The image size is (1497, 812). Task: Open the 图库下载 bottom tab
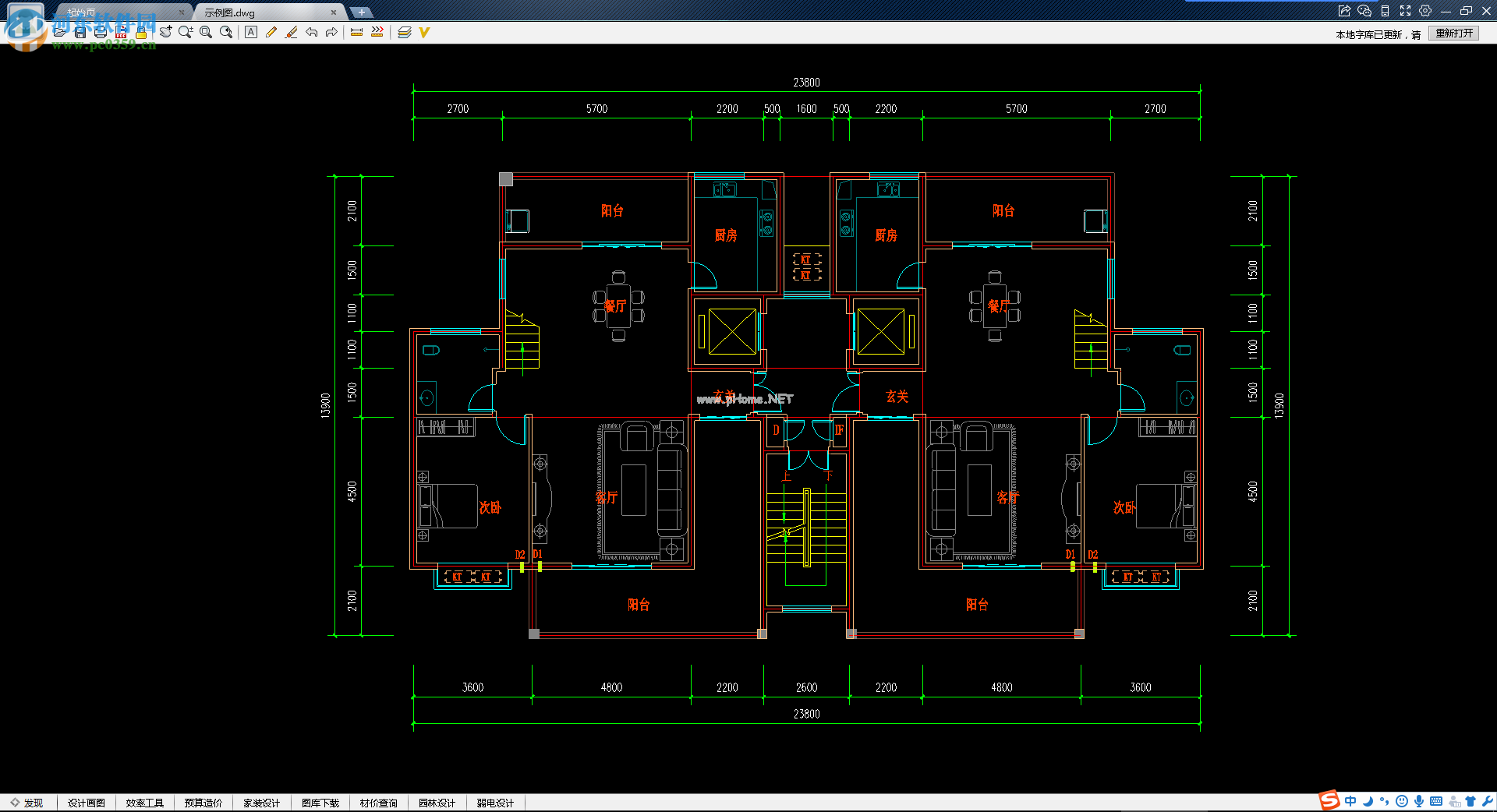pos(320,803)
